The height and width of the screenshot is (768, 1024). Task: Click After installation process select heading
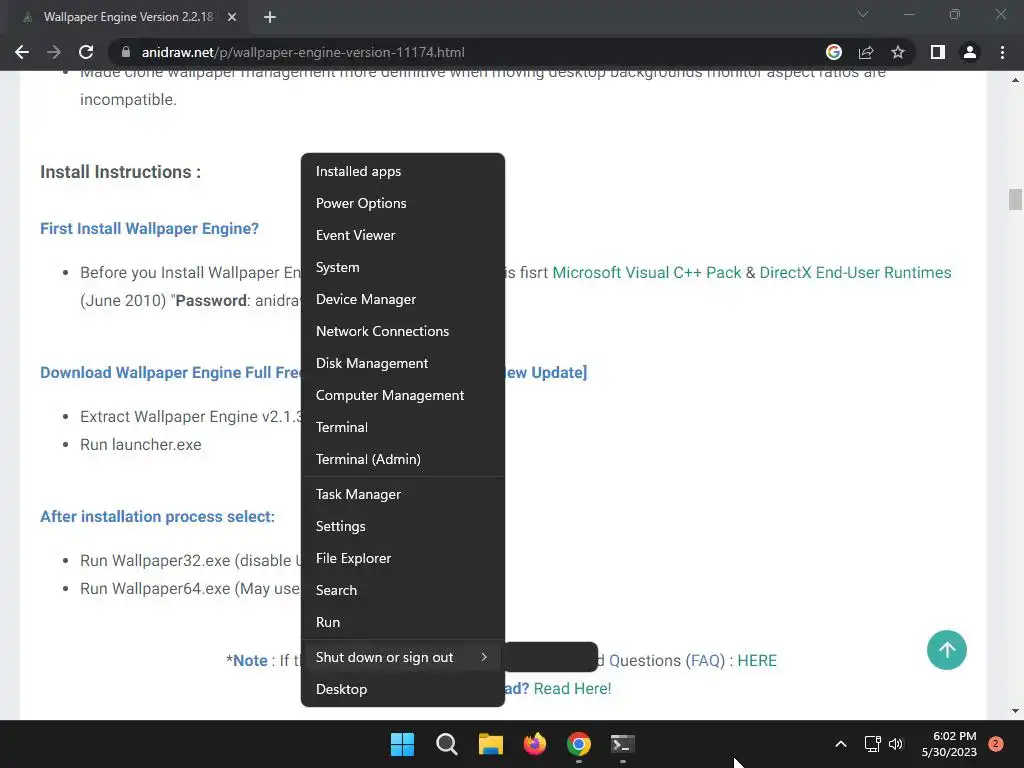[x=157, y=517]
